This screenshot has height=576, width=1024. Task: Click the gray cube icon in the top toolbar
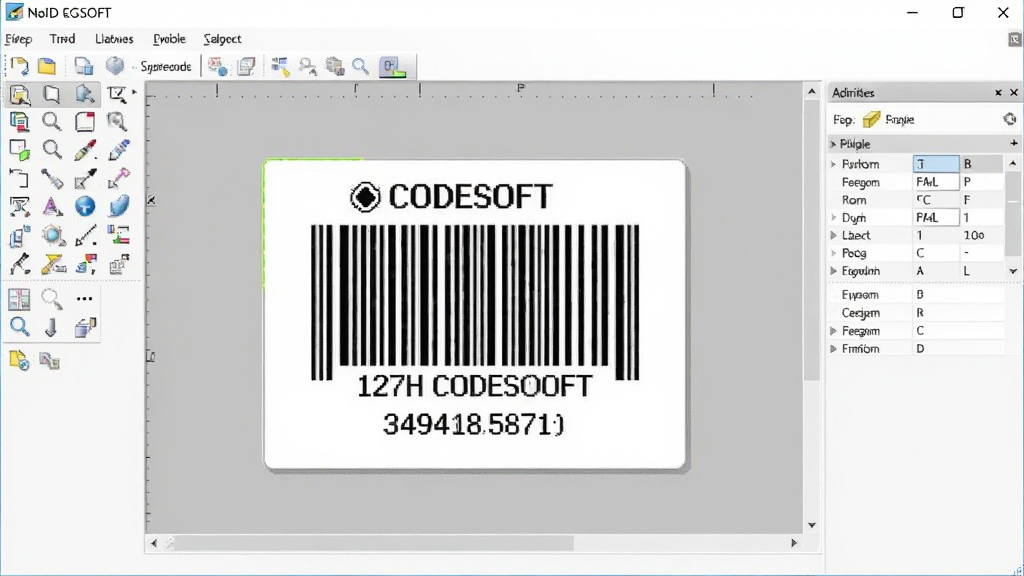point(115,66)
